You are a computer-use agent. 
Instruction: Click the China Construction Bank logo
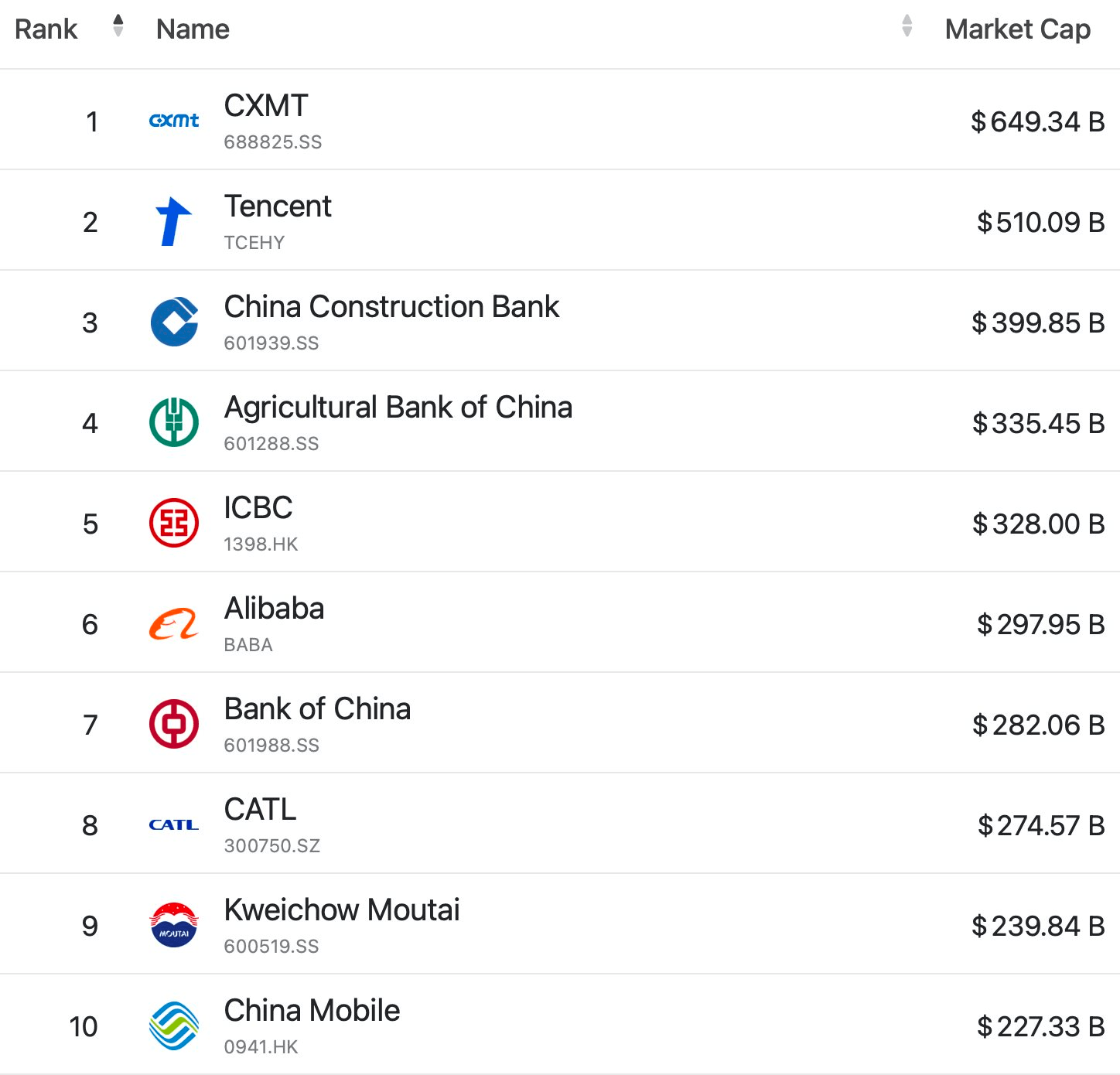point(174,322)
